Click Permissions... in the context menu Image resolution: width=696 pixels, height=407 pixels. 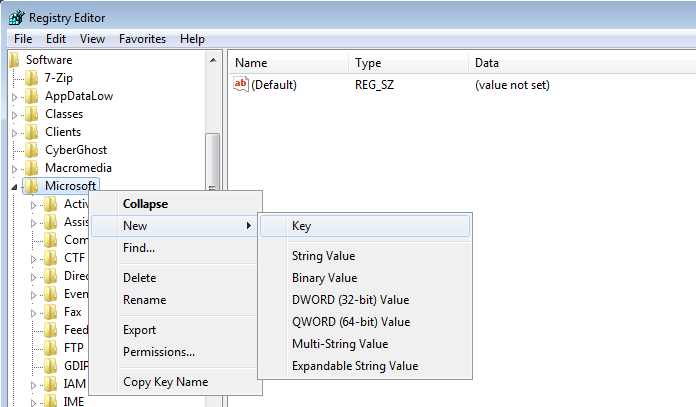click(159, 352)
